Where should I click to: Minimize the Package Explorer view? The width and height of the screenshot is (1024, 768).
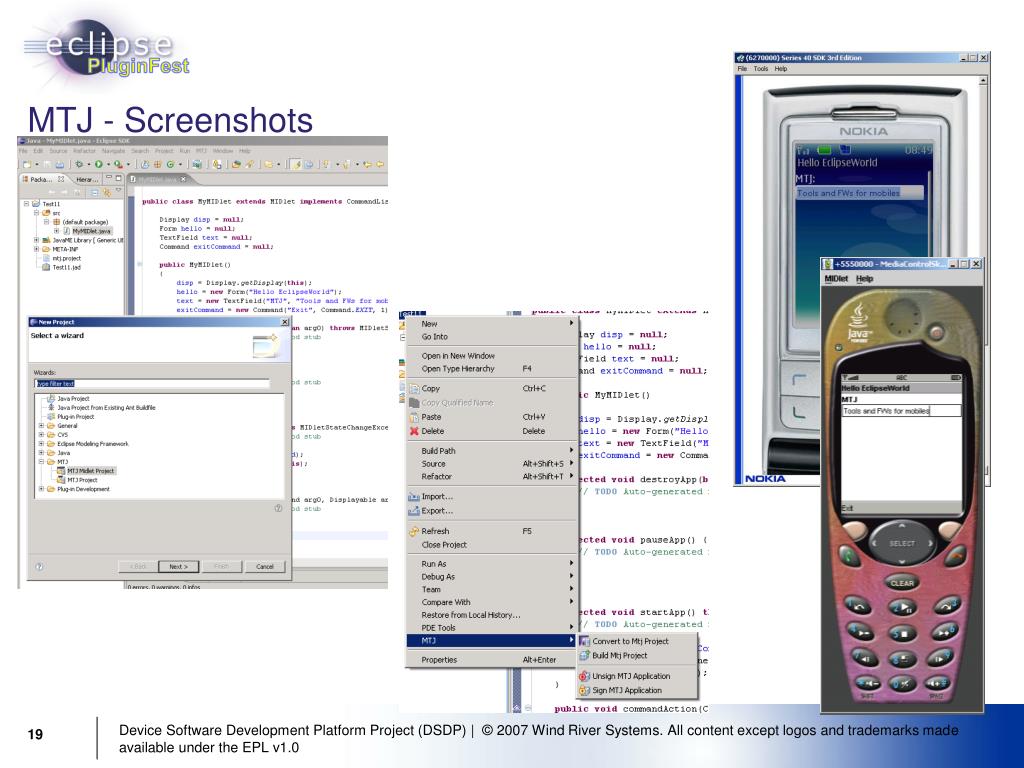[109, 177]
